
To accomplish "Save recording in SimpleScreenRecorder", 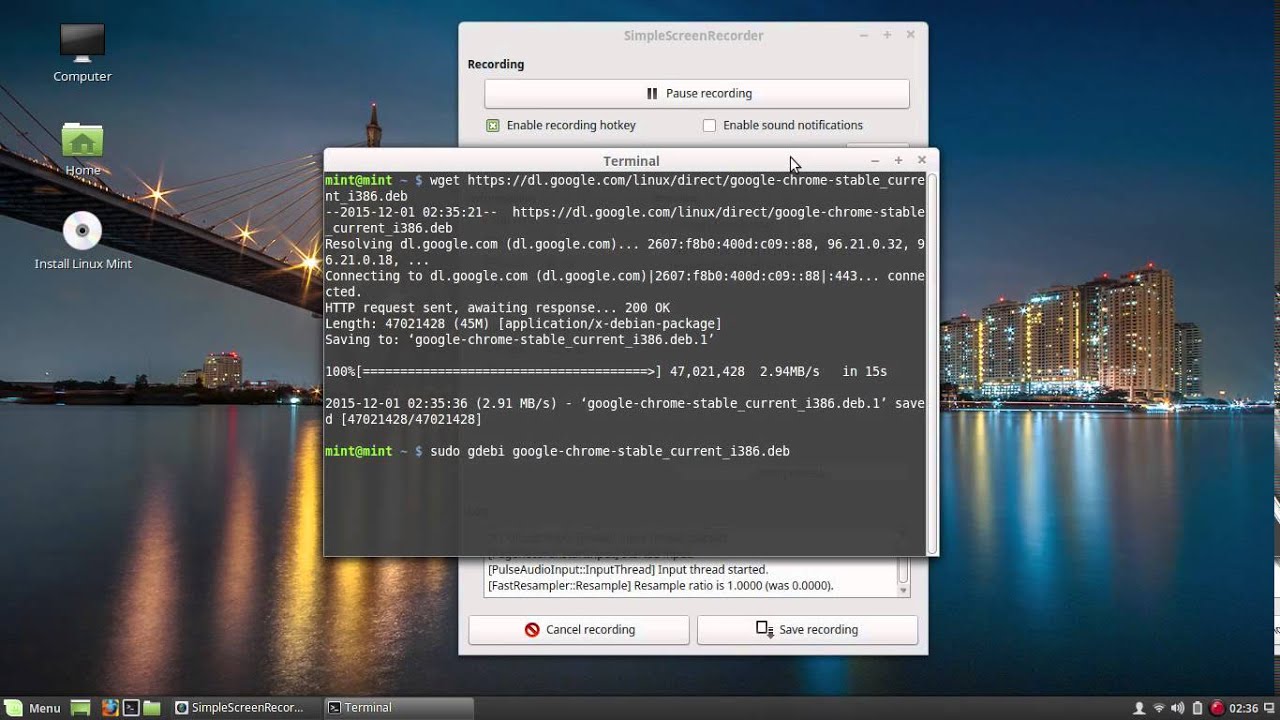I will [x=807, y=629].
